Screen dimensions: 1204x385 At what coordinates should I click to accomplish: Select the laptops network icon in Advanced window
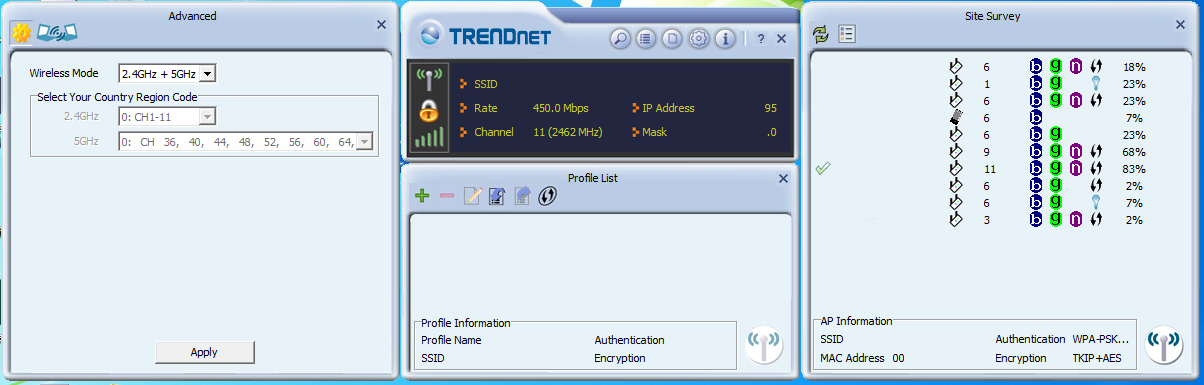coord(57,33)
